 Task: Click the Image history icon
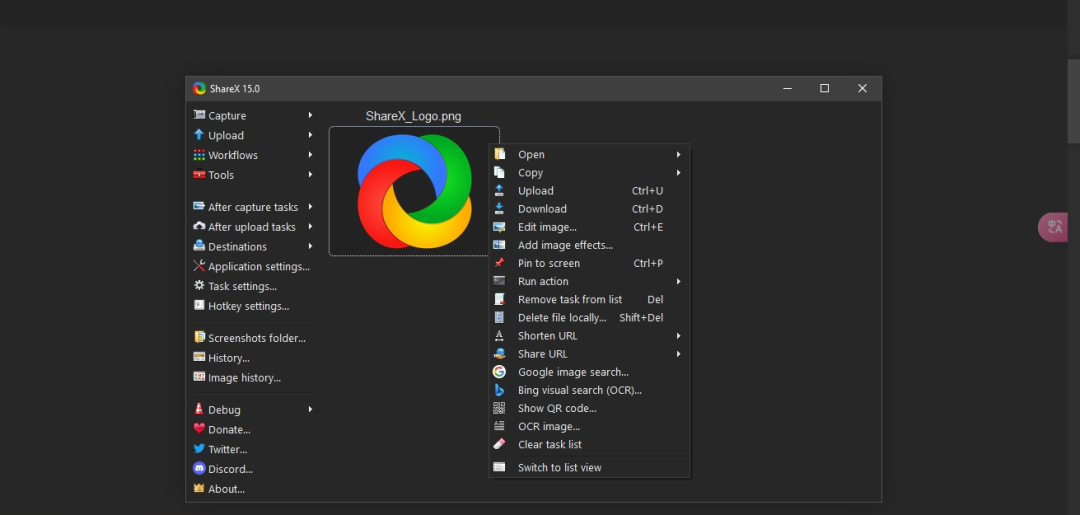[x=199, y=377]
